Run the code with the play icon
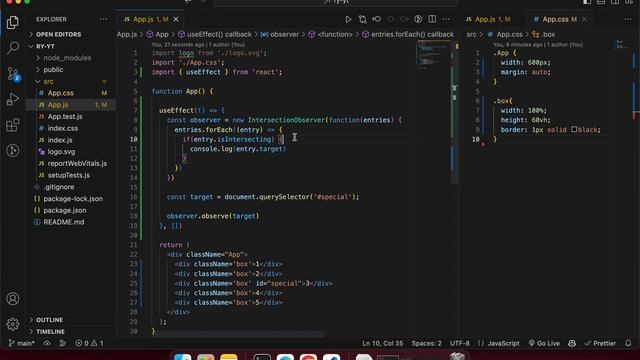640x360 pixels. (348, 19)
